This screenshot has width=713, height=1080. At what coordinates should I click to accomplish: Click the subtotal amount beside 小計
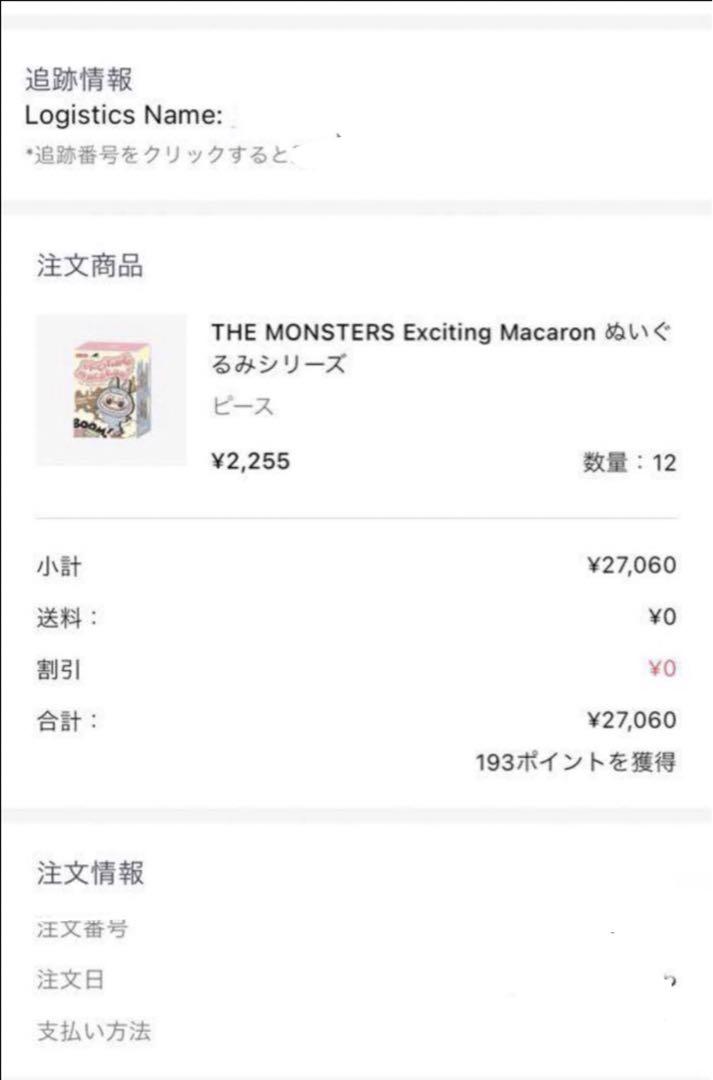631,566
